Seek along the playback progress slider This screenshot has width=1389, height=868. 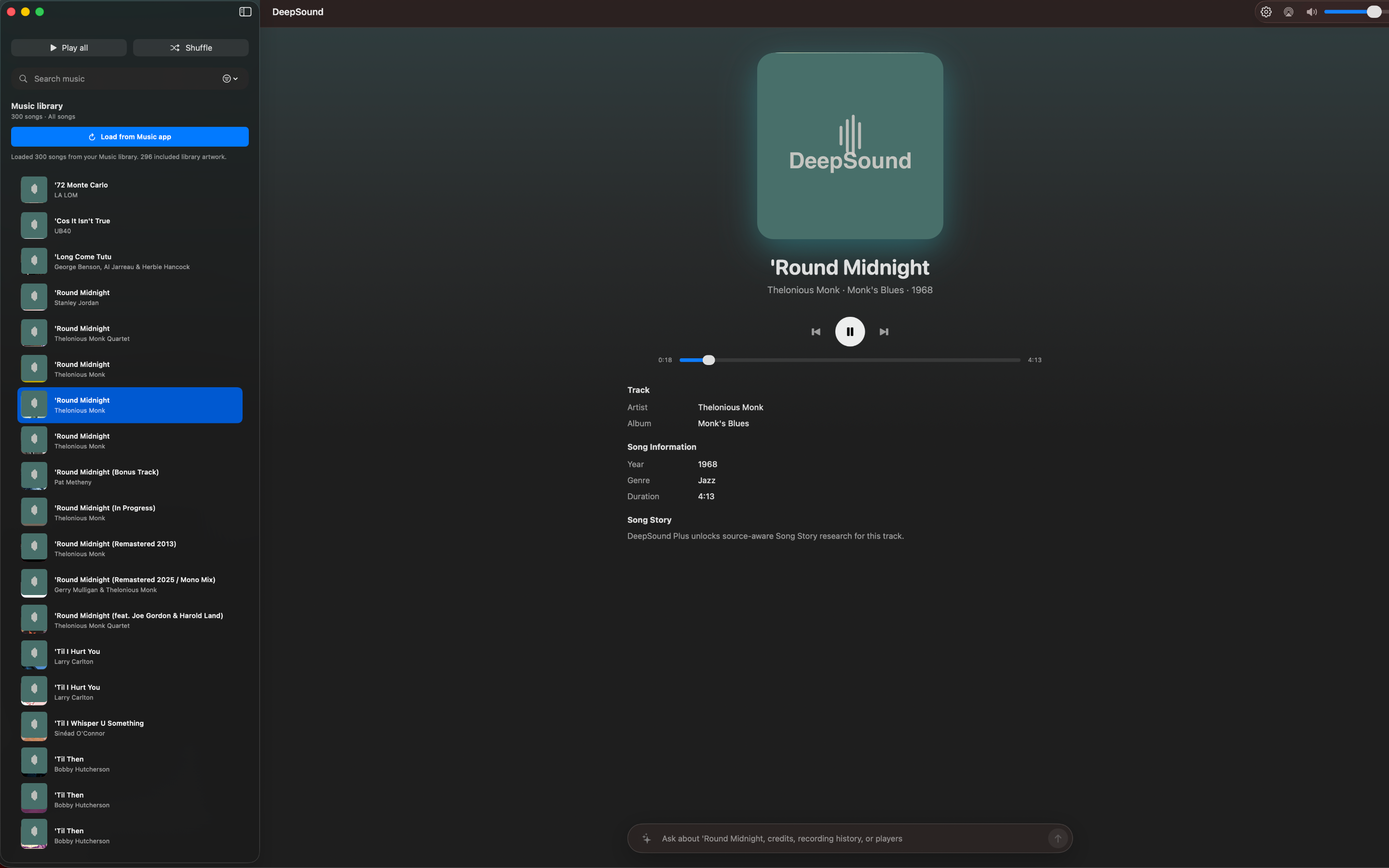849,360
